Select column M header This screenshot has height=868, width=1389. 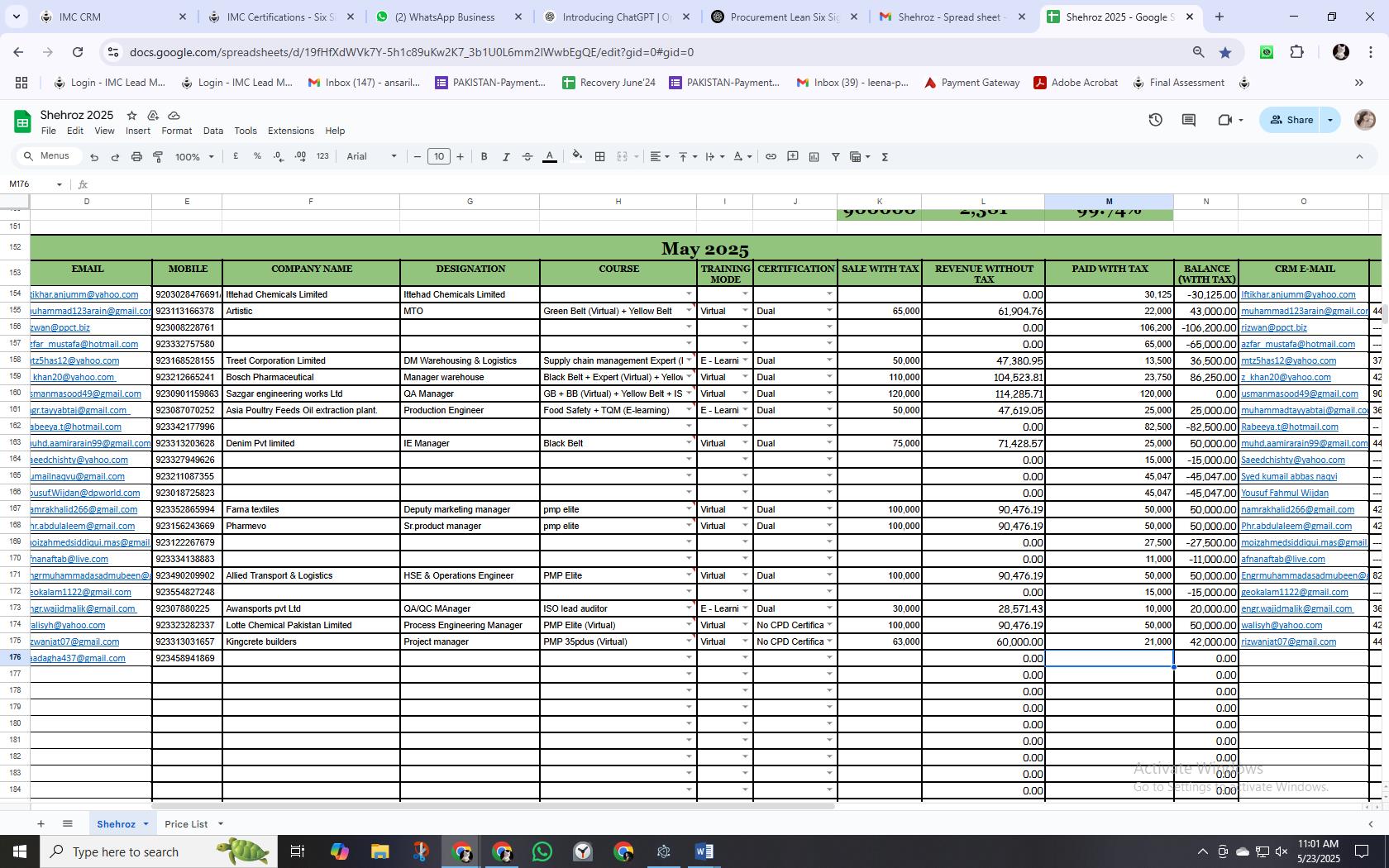click(x=1109, y=202)
